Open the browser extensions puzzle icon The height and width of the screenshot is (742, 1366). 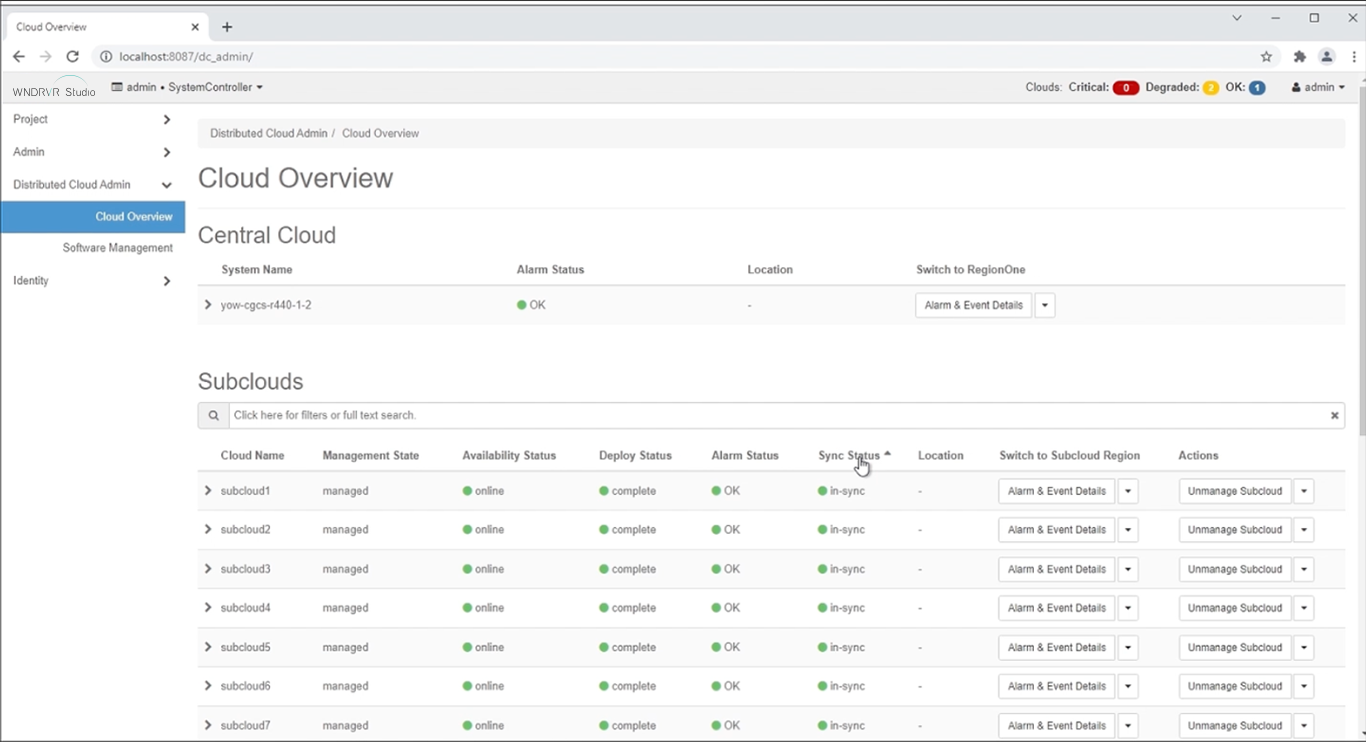coord(1299,57)
